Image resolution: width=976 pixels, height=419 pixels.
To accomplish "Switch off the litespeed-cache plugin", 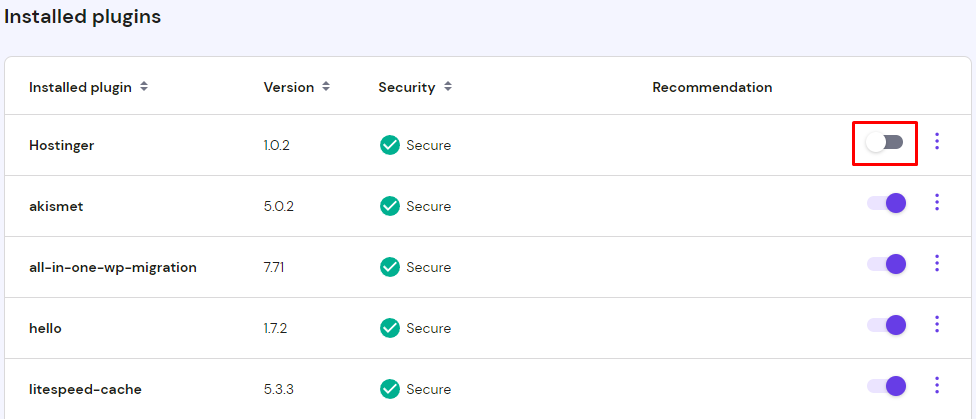I will [886, 386].
